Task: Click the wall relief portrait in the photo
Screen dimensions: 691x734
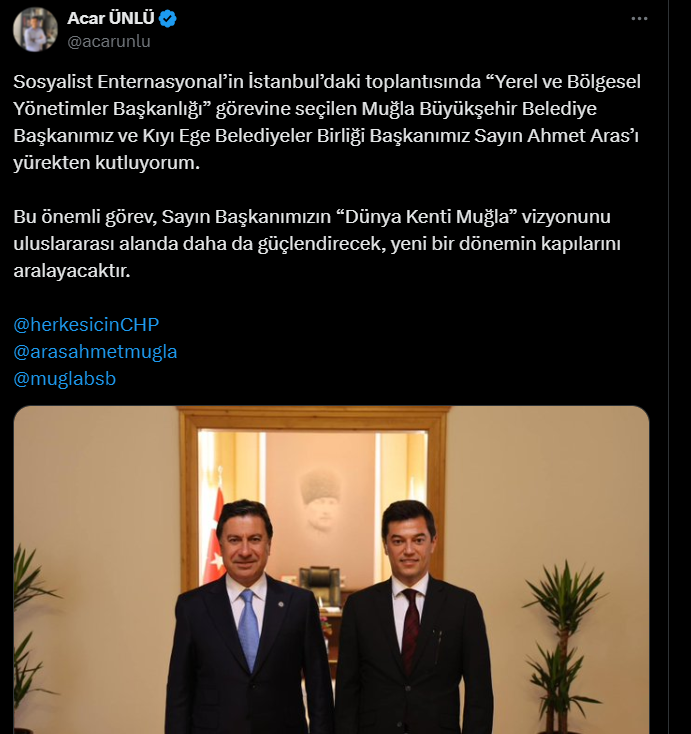Action: 321,502
